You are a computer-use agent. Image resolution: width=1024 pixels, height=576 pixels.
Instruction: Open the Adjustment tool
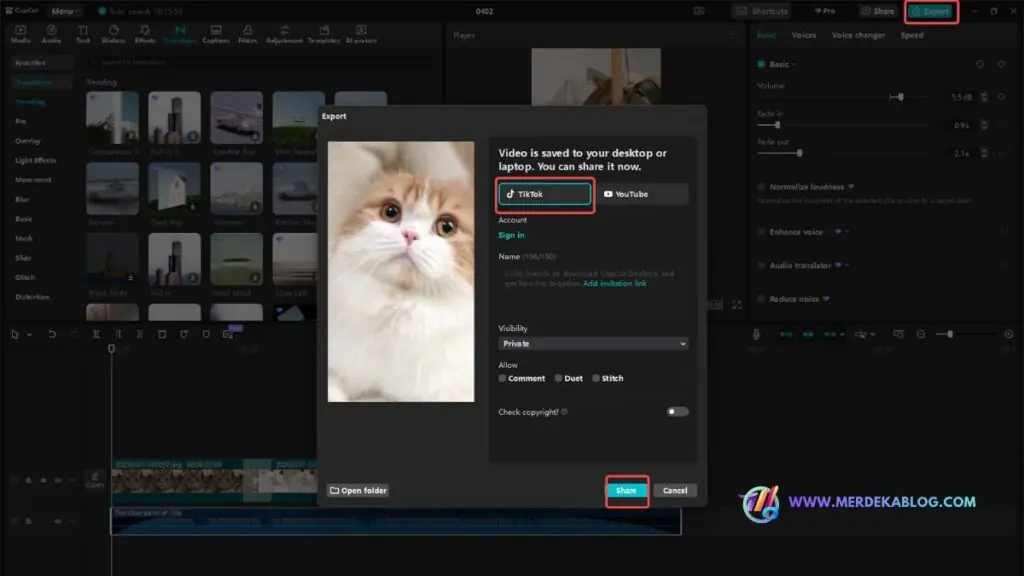pos(284,35)
